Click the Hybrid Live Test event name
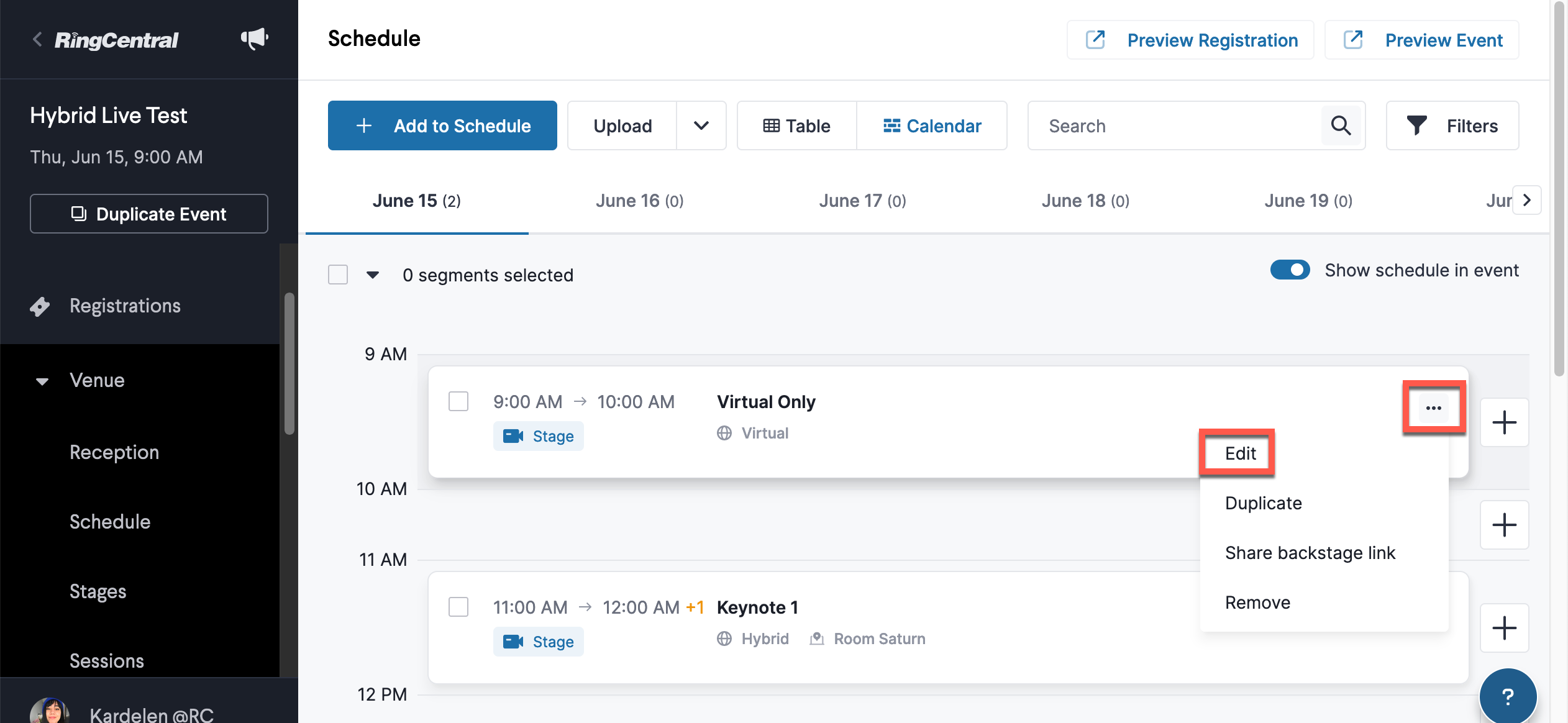Viewport: 1568px width, 723px height. 109,116
